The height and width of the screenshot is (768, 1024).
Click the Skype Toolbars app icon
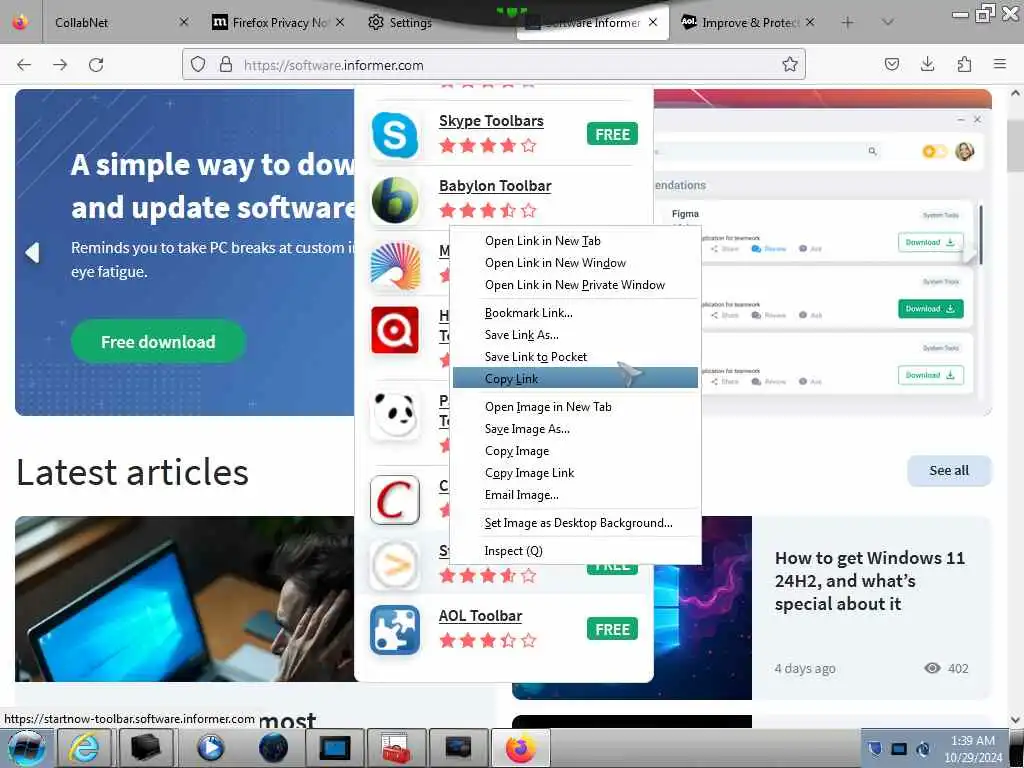click(394, 135)
